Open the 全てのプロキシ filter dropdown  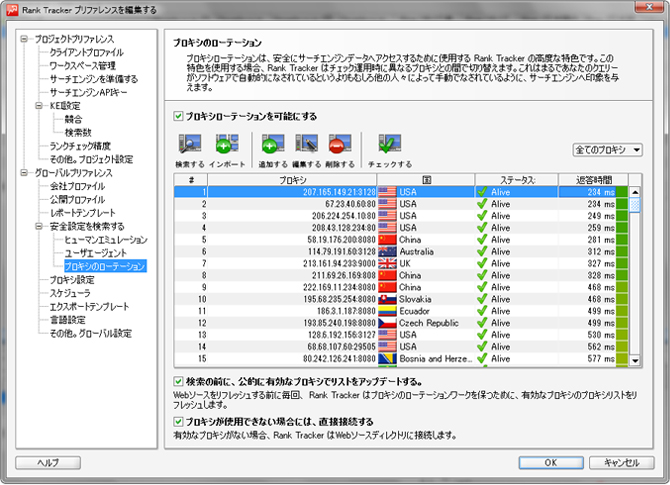point(607,150)
